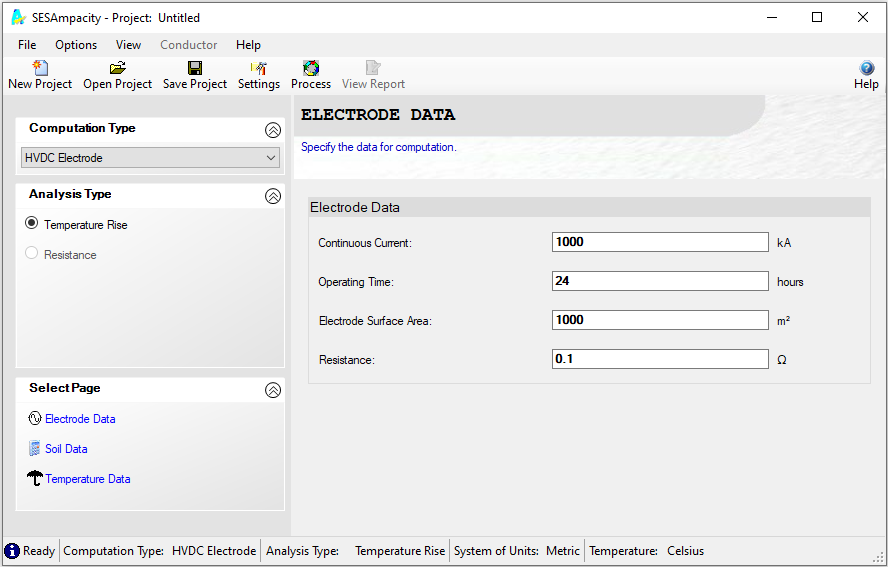Open the Help menu
This screenshot has width=890, height=569.
coord(248,45)
